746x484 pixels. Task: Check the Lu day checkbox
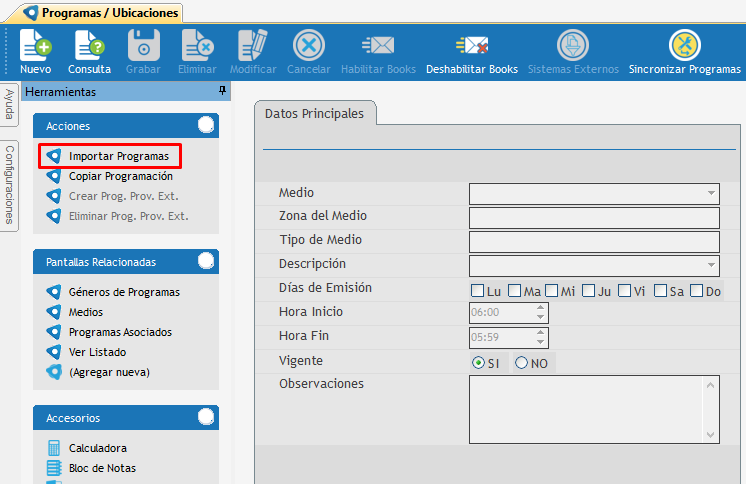479,292
